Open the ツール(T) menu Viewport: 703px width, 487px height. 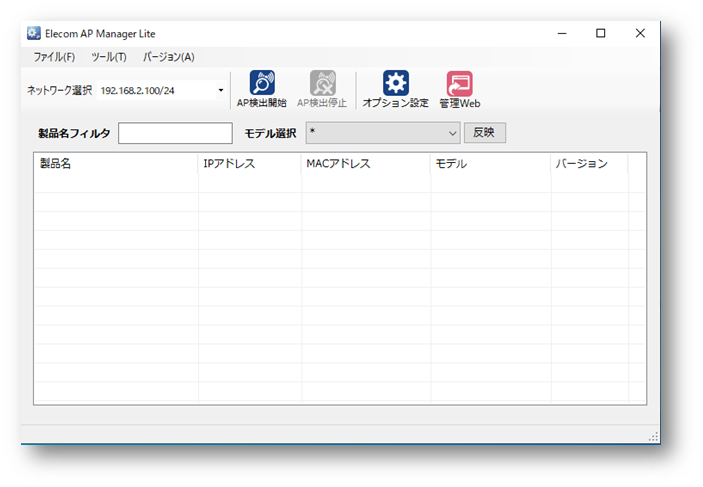[x=109, y=57]
